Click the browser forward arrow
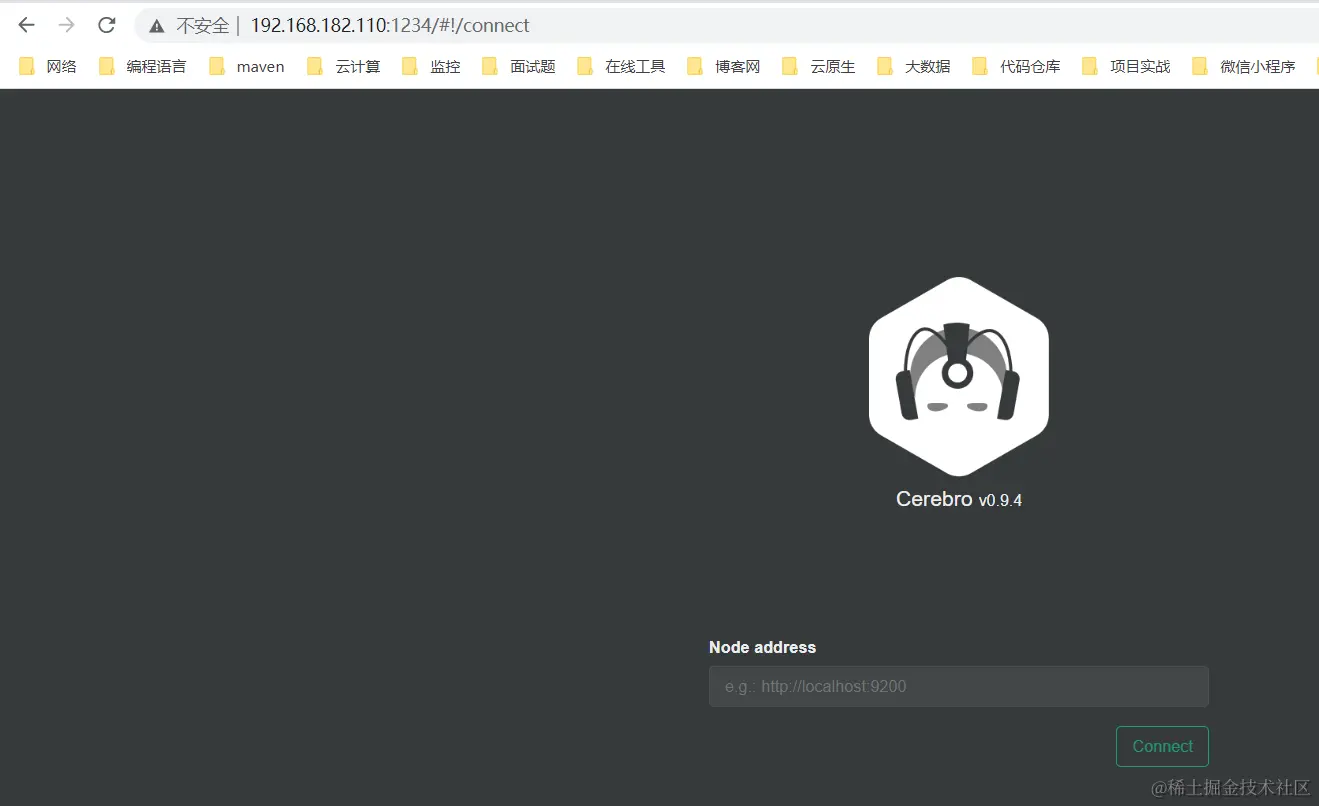 67,25
